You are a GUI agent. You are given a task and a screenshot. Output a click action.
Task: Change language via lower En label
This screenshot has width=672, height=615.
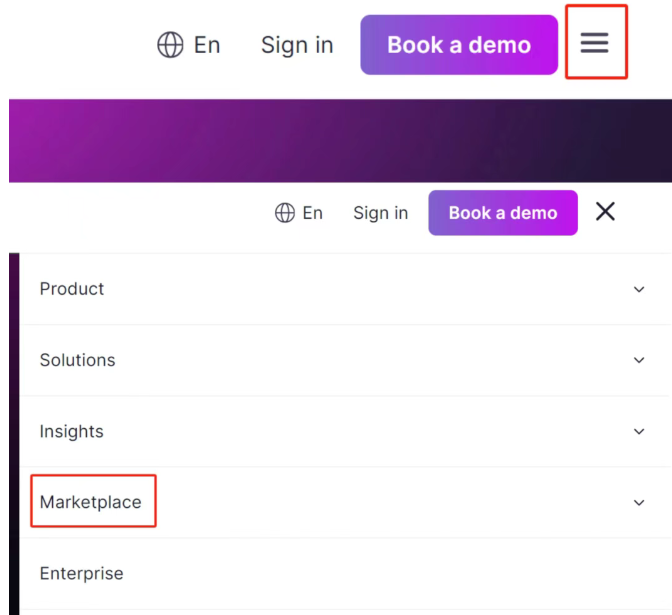(x=312, y=213)
